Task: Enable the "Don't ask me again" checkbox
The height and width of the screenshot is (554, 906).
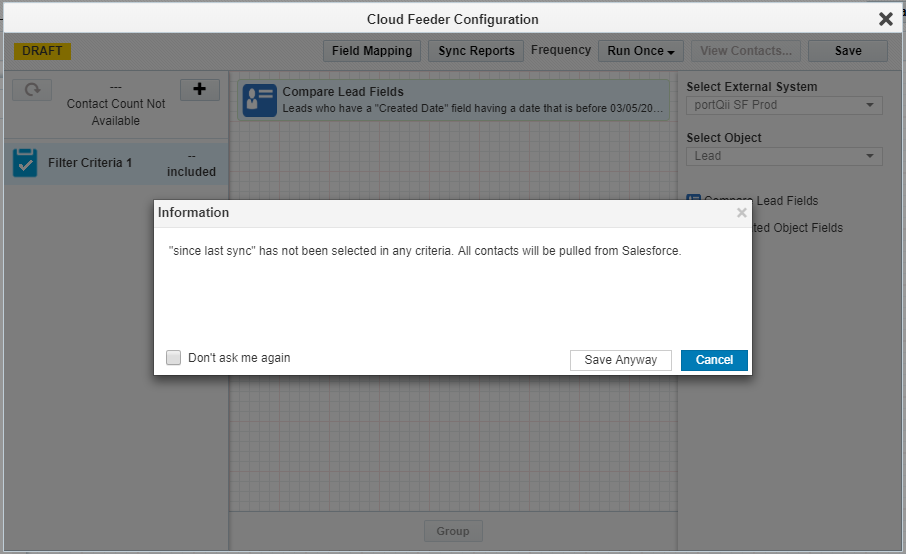Action: (174, 358)
